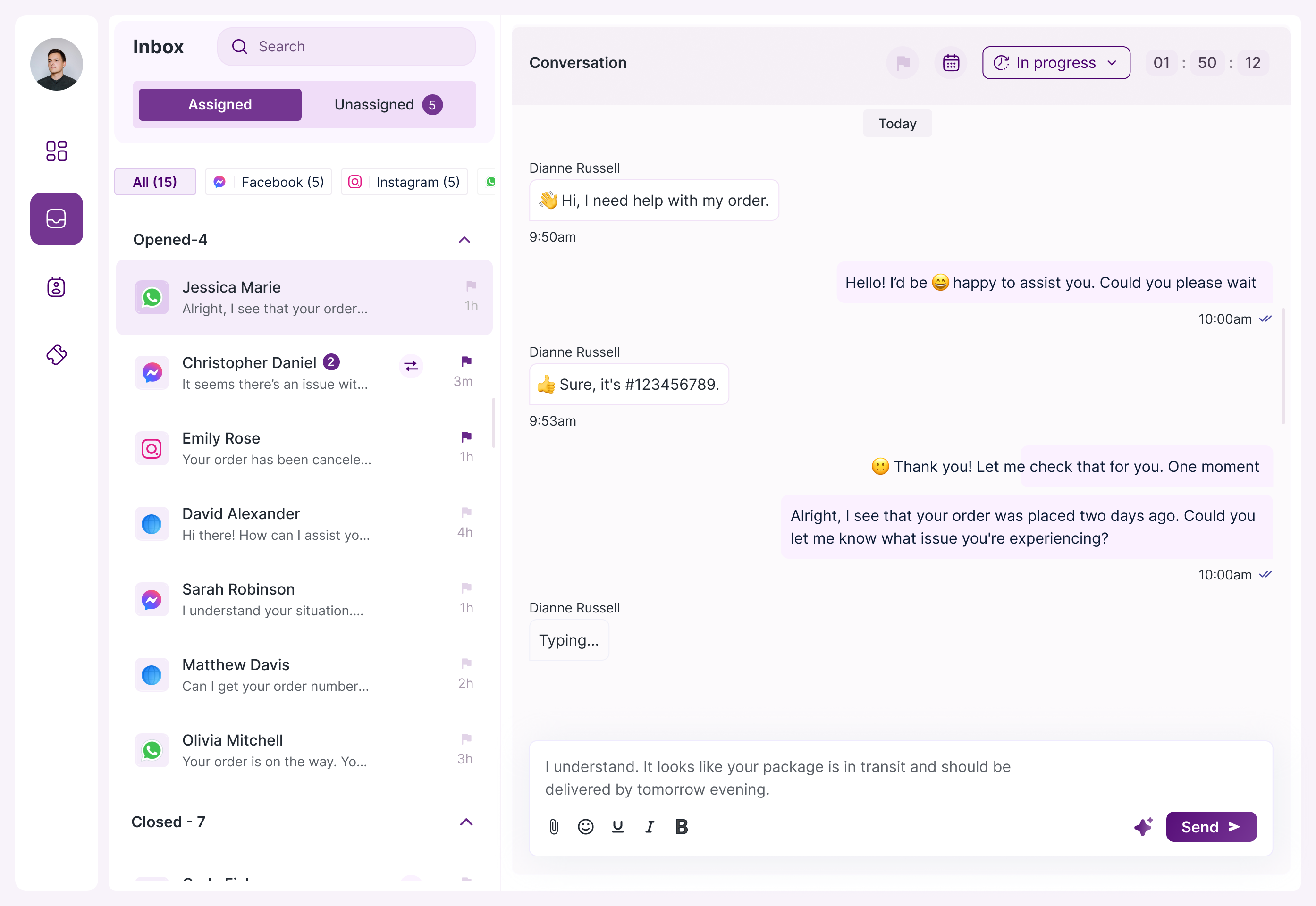Click the paperclip attachment icon
1316x906 pixels.
pyautogui.click(x=554, y=827)
